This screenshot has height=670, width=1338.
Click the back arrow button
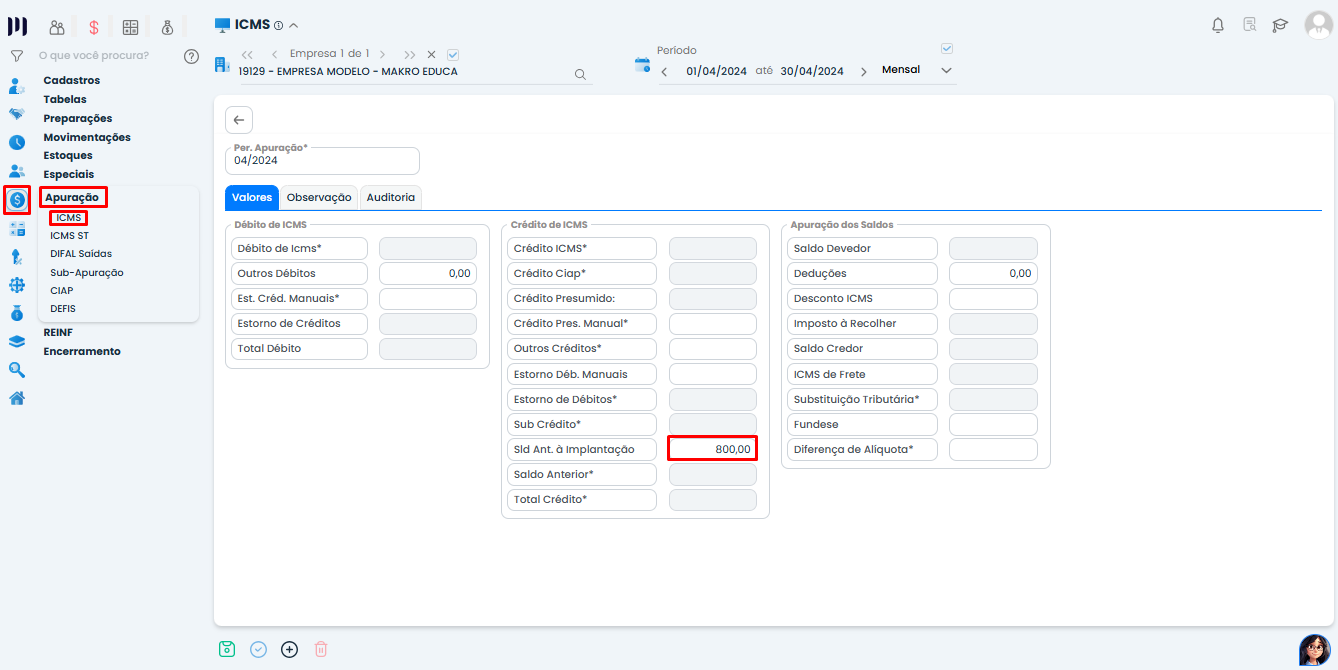pyautogui.click(x=239, y=120)
